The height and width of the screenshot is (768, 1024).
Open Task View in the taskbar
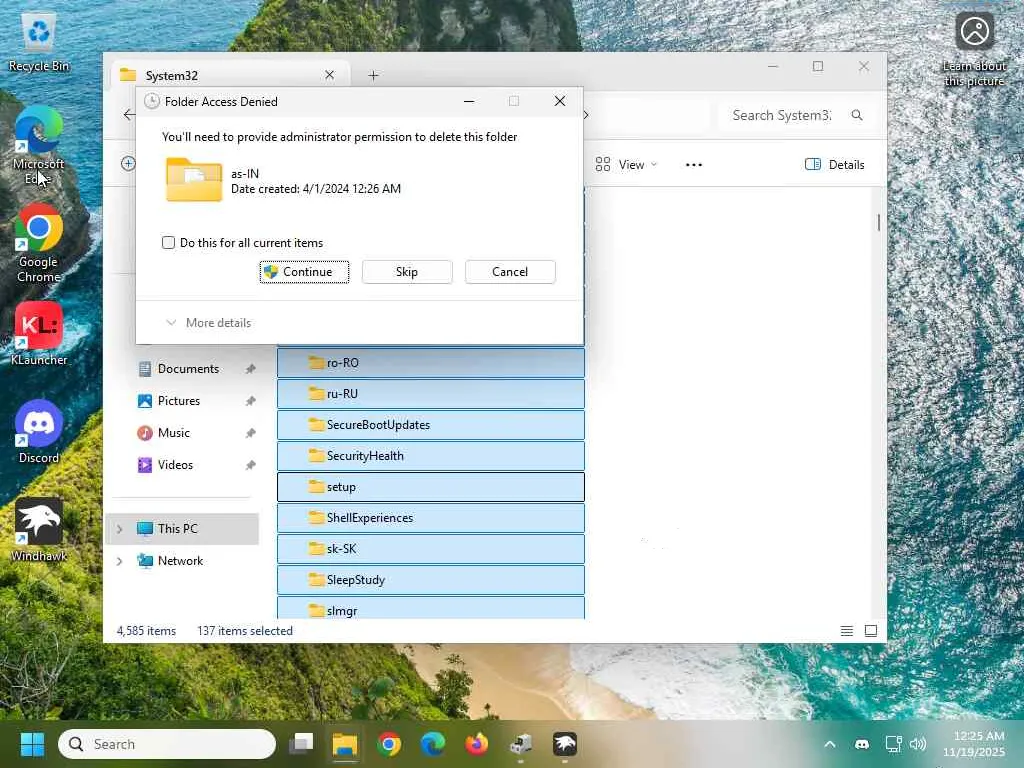click(x=302, y=744)
